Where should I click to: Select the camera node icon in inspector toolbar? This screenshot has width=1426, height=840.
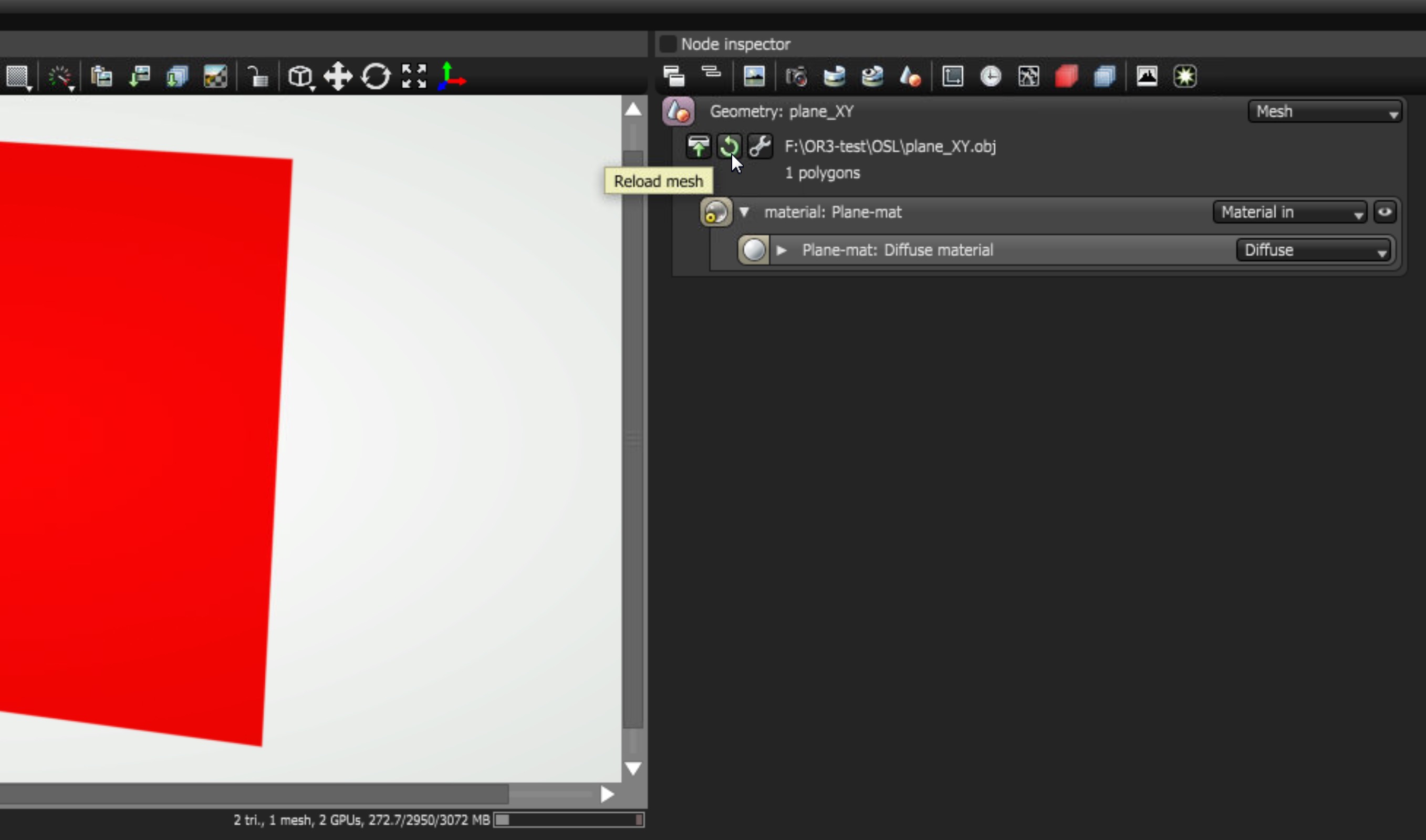click(x=796, y=77)
